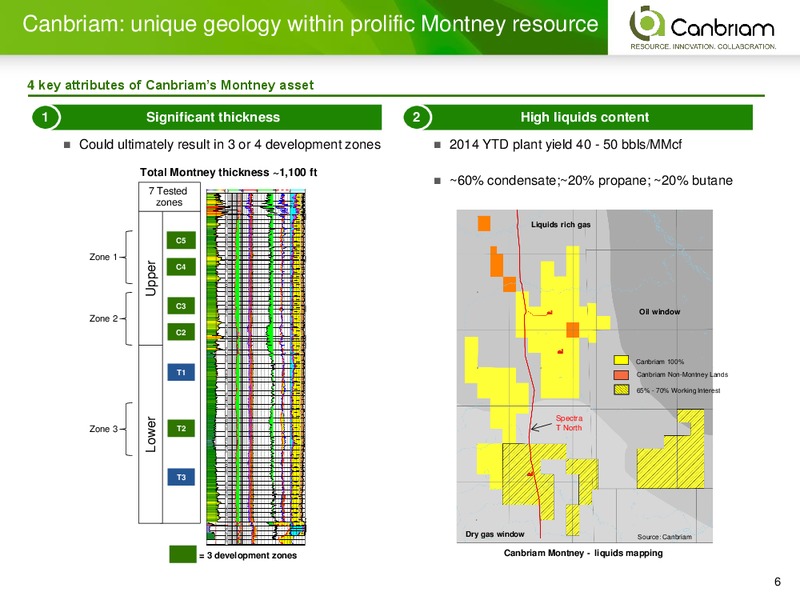Click the green development zones legend square
The image size is (800, 600).
click(183, 555)
